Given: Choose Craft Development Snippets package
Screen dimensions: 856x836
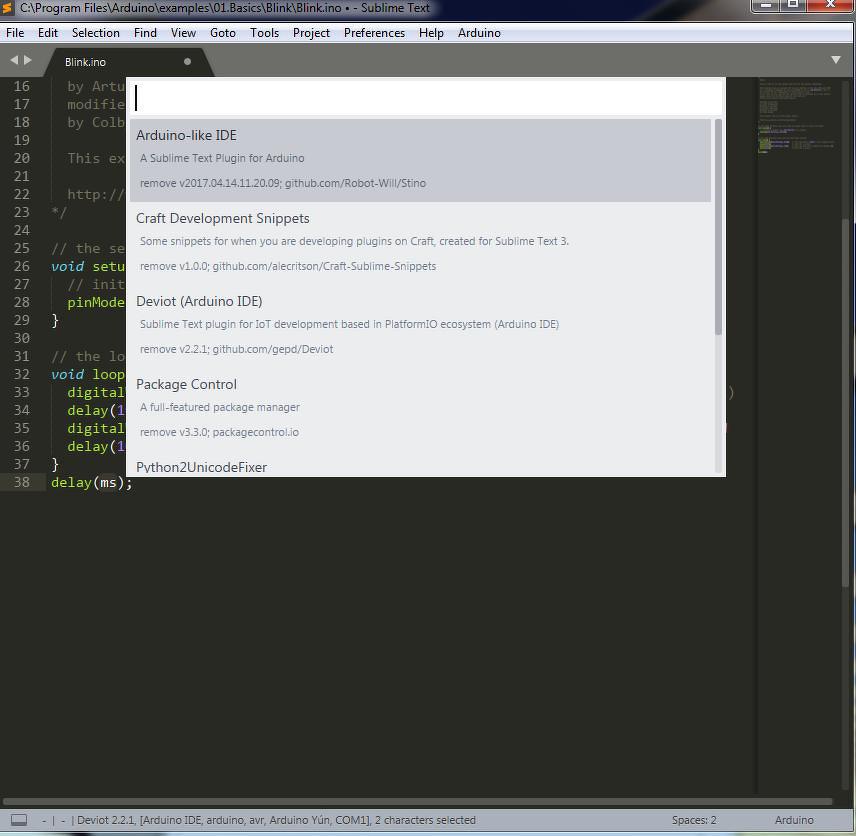Looking at the screenshot, I should tap(420, 243).
